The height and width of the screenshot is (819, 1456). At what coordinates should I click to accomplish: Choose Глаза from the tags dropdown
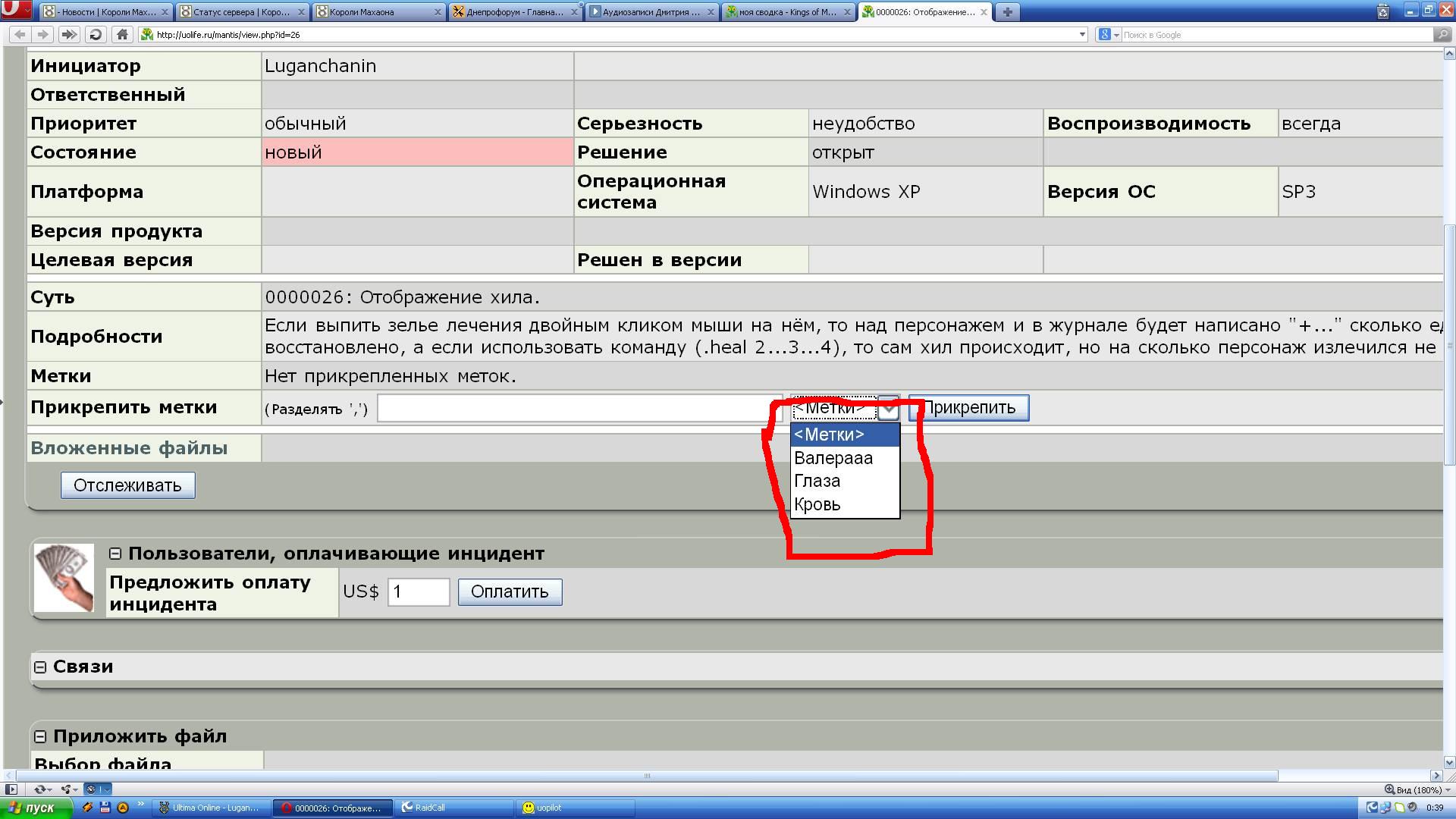point(817,482)
